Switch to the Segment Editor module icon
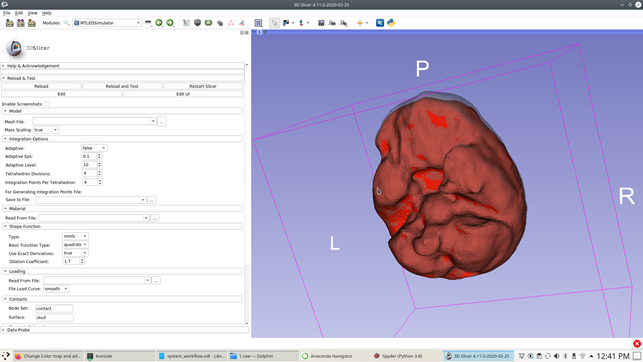The image size is (643, 362). (242, 23)
